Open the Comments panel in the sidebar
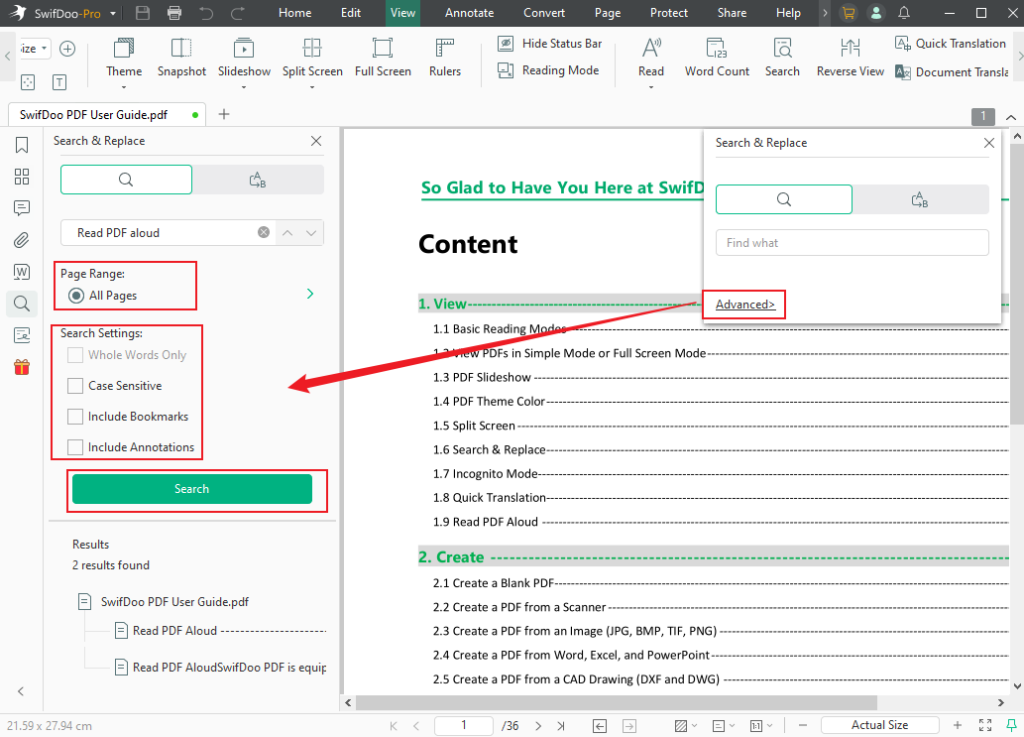1024x737 pixels. point(20,208)
